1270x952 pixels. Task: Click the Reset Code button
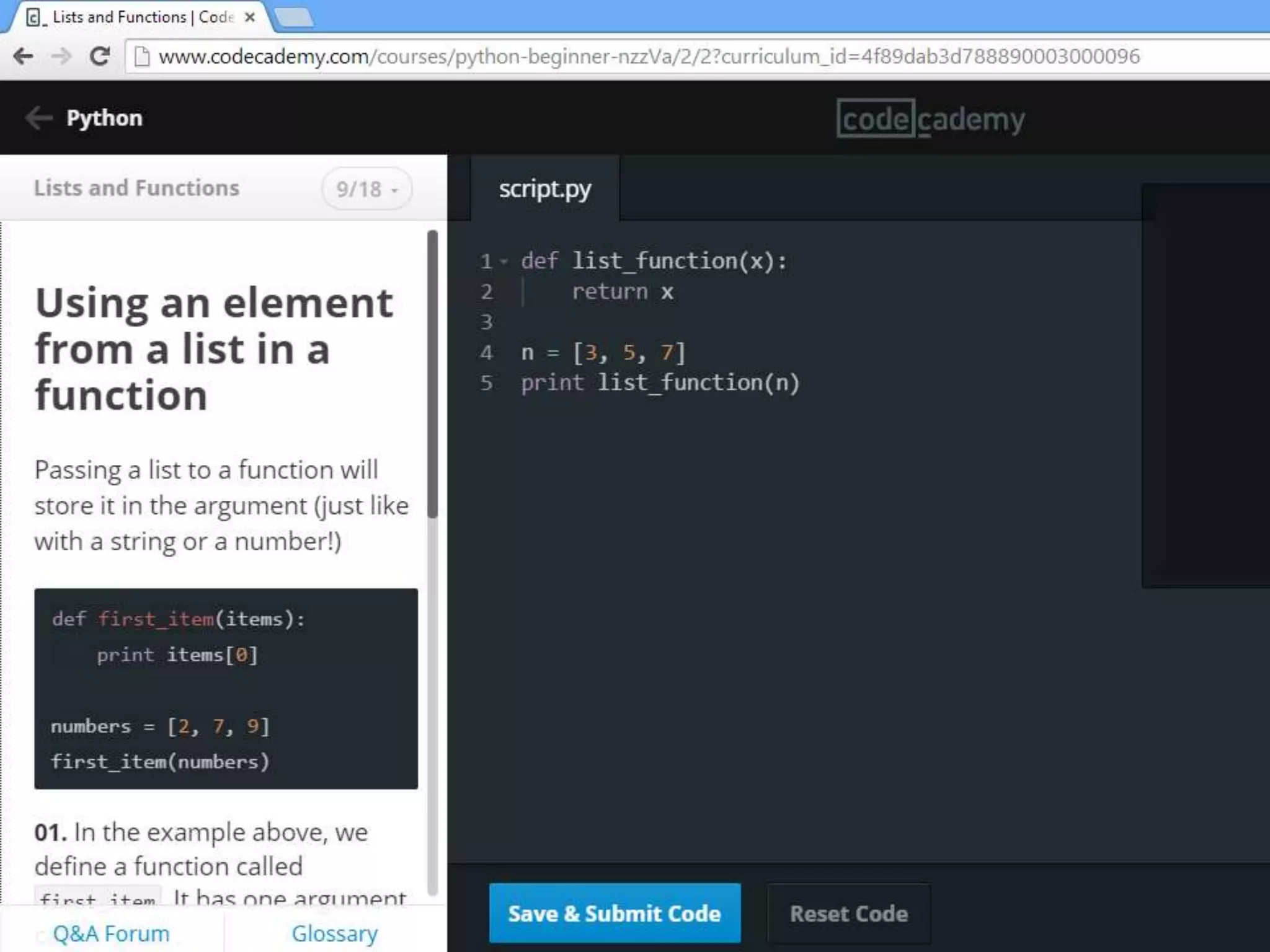point(849,913)
